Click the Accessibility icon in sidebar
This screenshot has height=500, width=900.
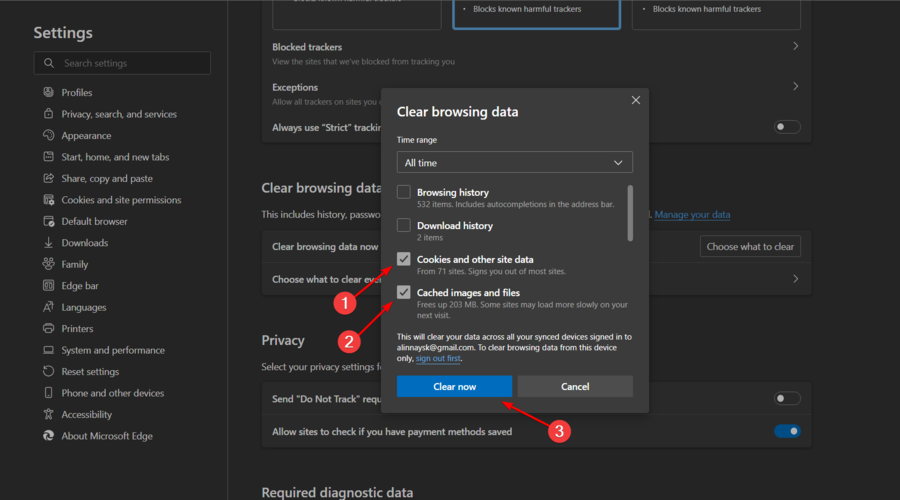pos(49,415)
